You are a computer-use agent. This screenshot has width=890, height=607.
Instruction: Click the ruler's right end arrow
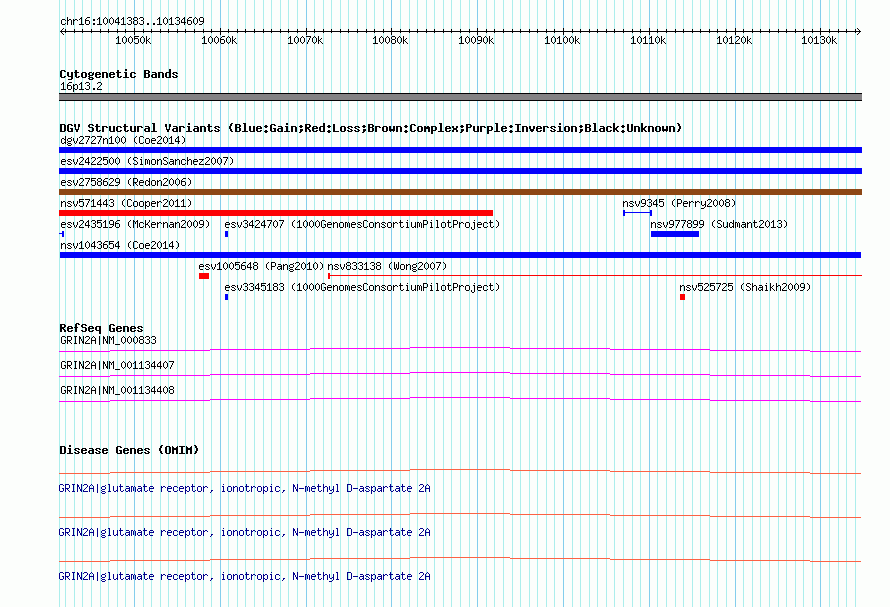tap(858, 31)
